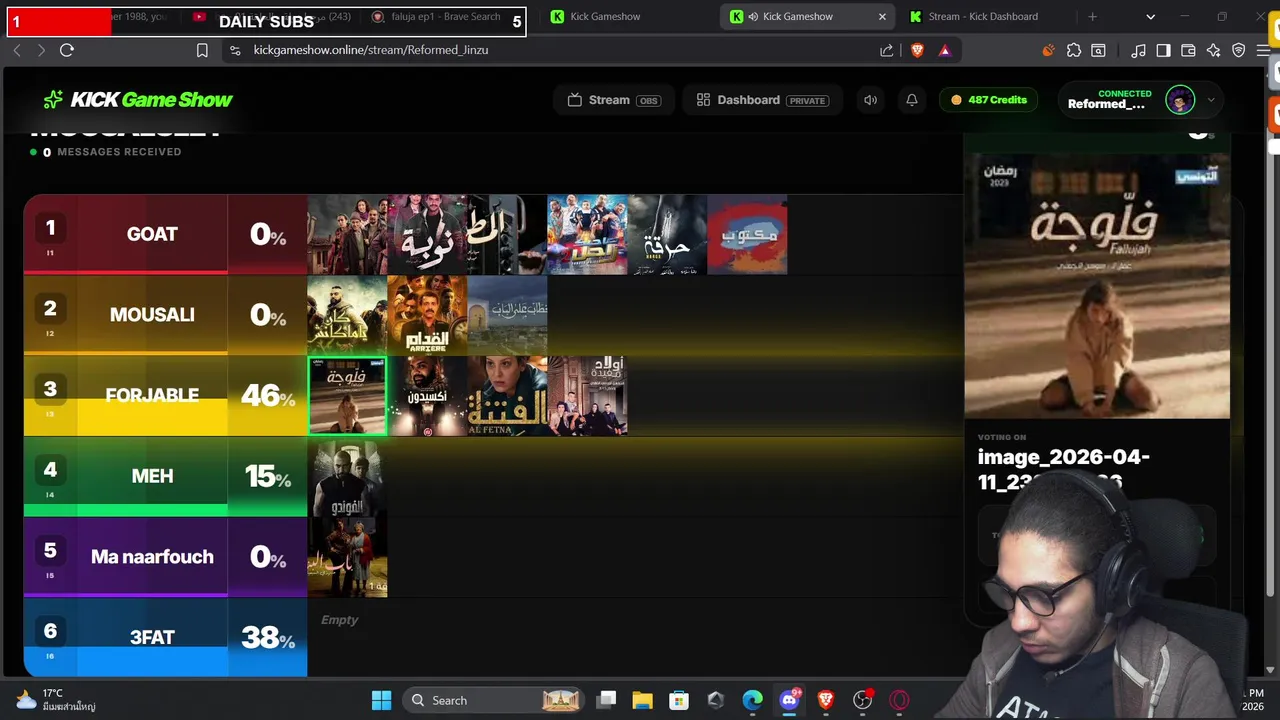
Task: Click the Al Fetna poster thumbnail
Action: coord(507,396)
